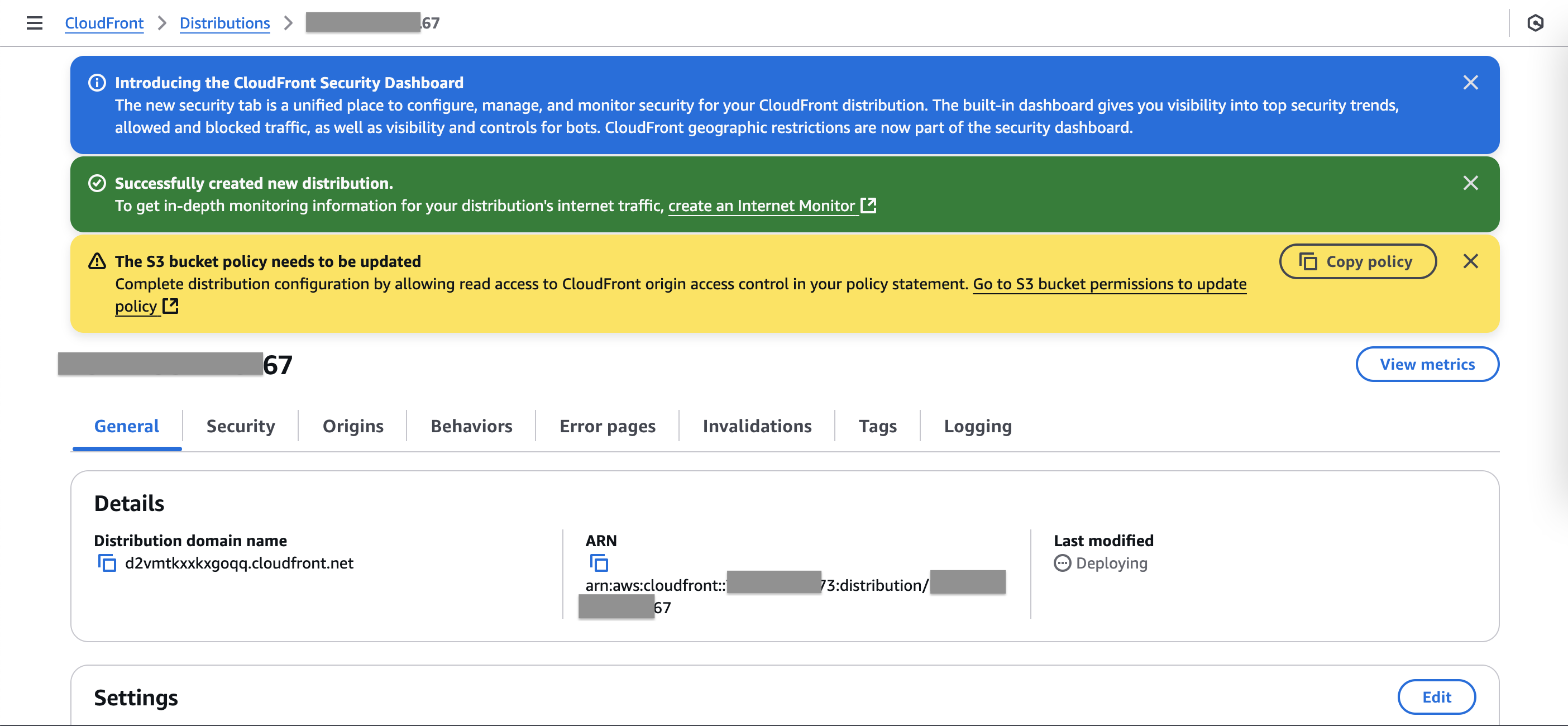Select the Behaviors tab

471,426
